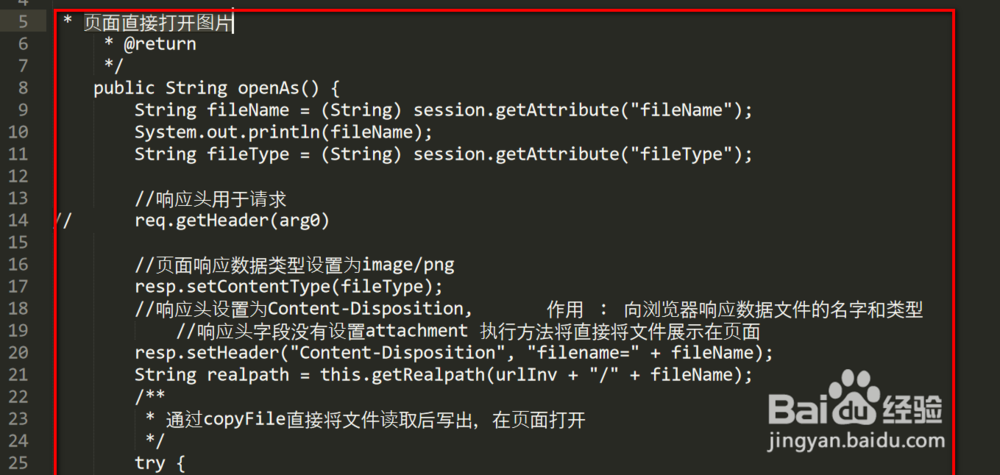The image size is (1000, 475).
Task: Click copyFile in the line 23 comment
Action: point(243,418)
